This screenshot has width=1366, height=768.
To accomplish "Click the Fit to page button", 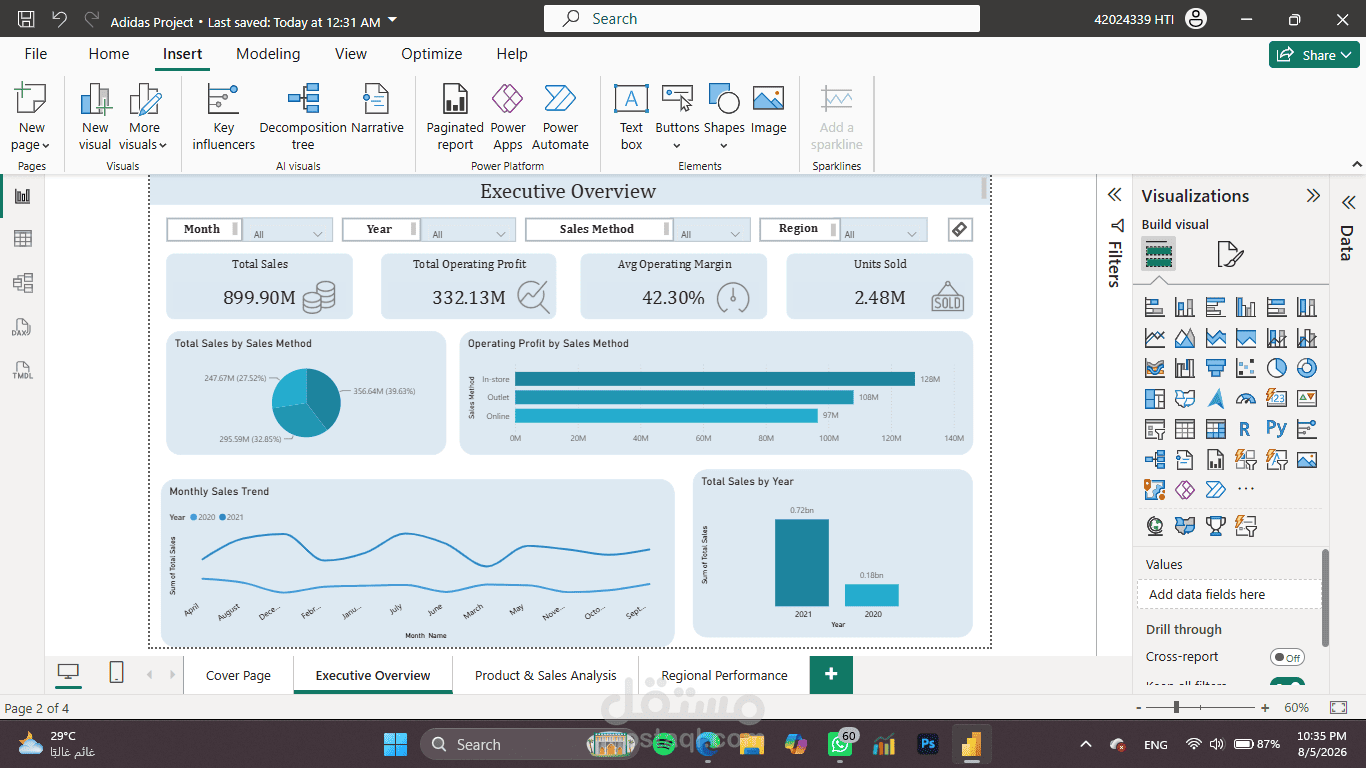I will [x=1337, y=708].
